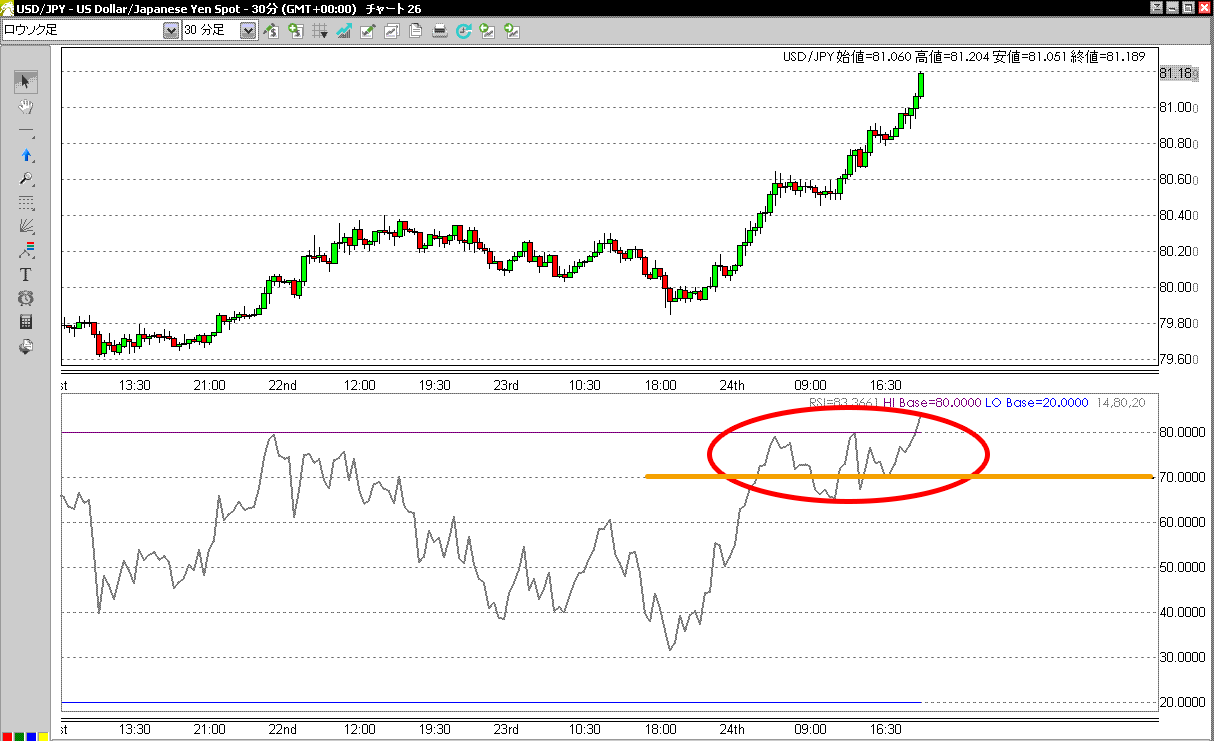1214x741 pixels.
Task: Click the text annotation T tool
Action: 26,275
